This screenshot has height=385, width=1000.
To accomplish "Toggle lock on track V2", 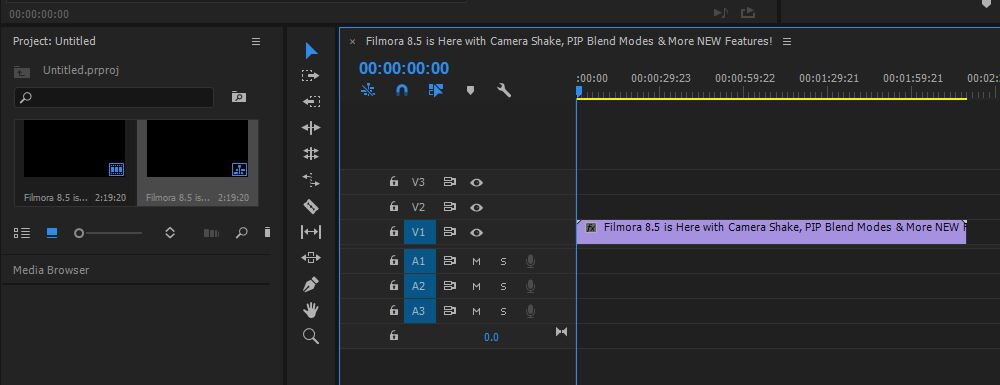I will [393, 207].
